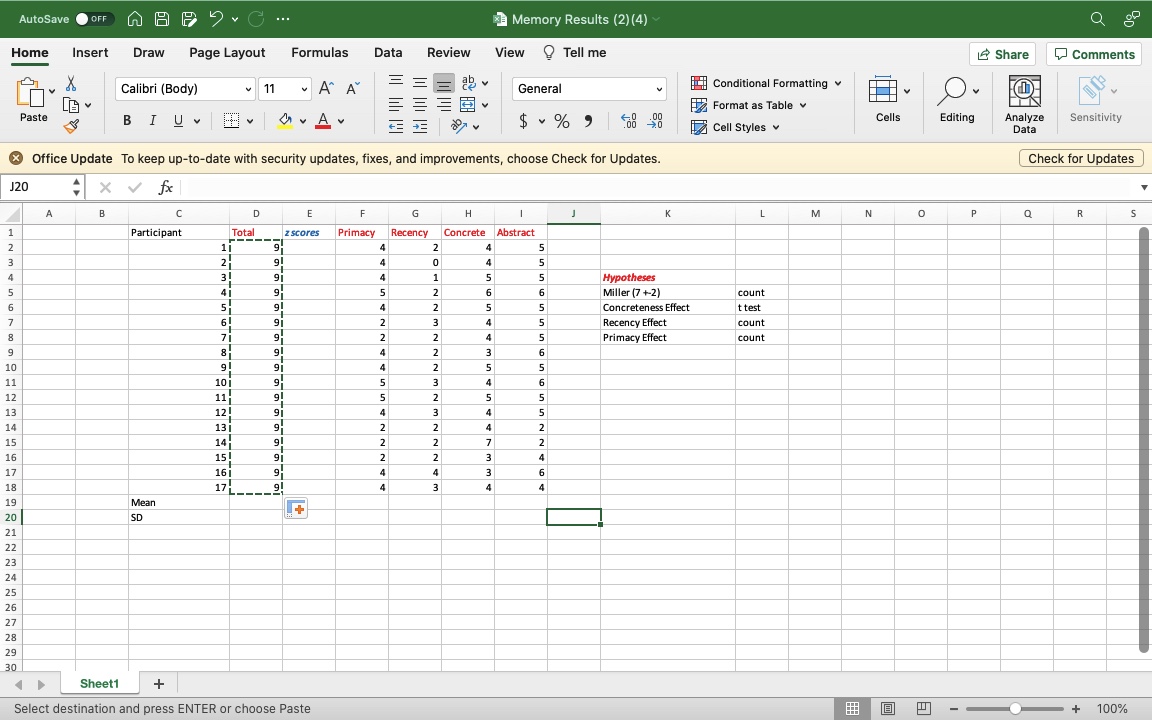Apply Percent Style format
The image size is (1152, 720).
[562, 120]
